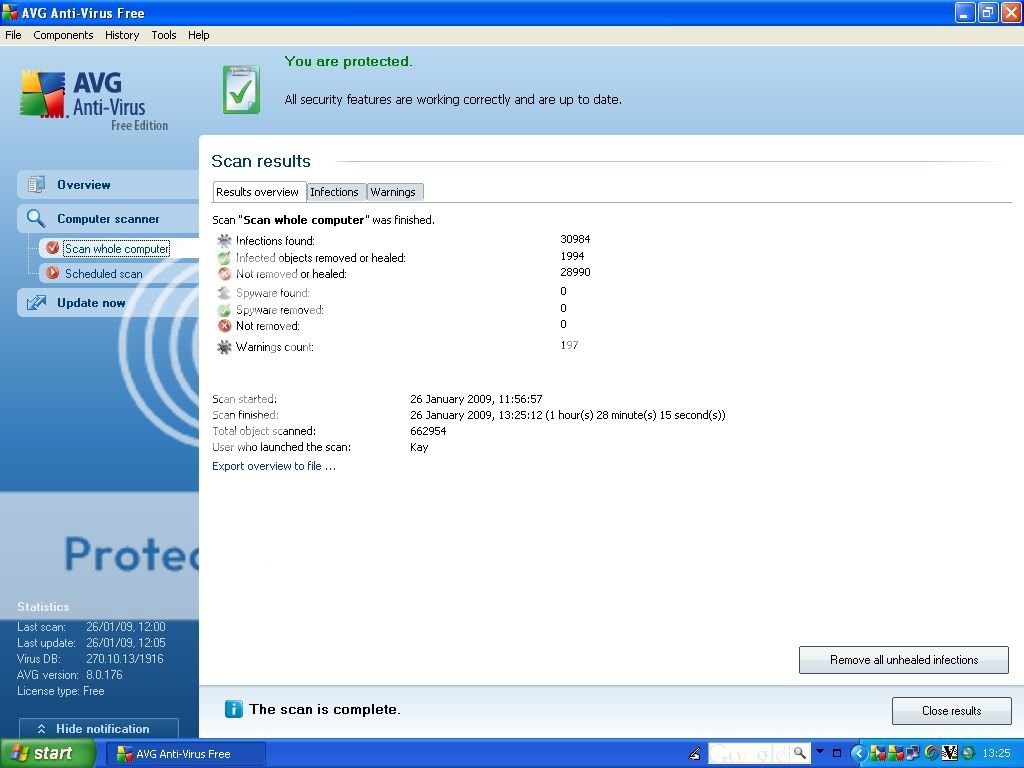Click the green globe tray icon
This screenshot has height=768, width=1024.
(x=968, y=753)
